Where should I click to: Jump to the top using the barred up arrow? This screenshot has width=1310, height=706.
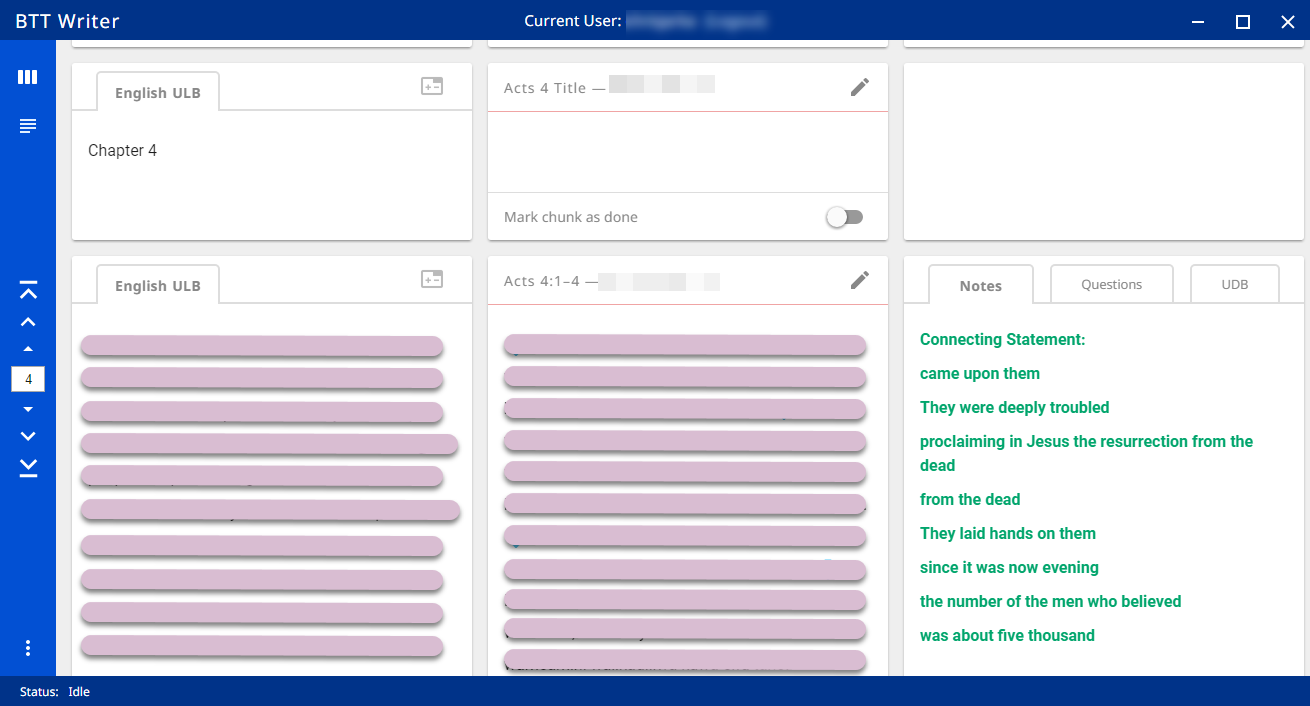click(x=28, y=290)
